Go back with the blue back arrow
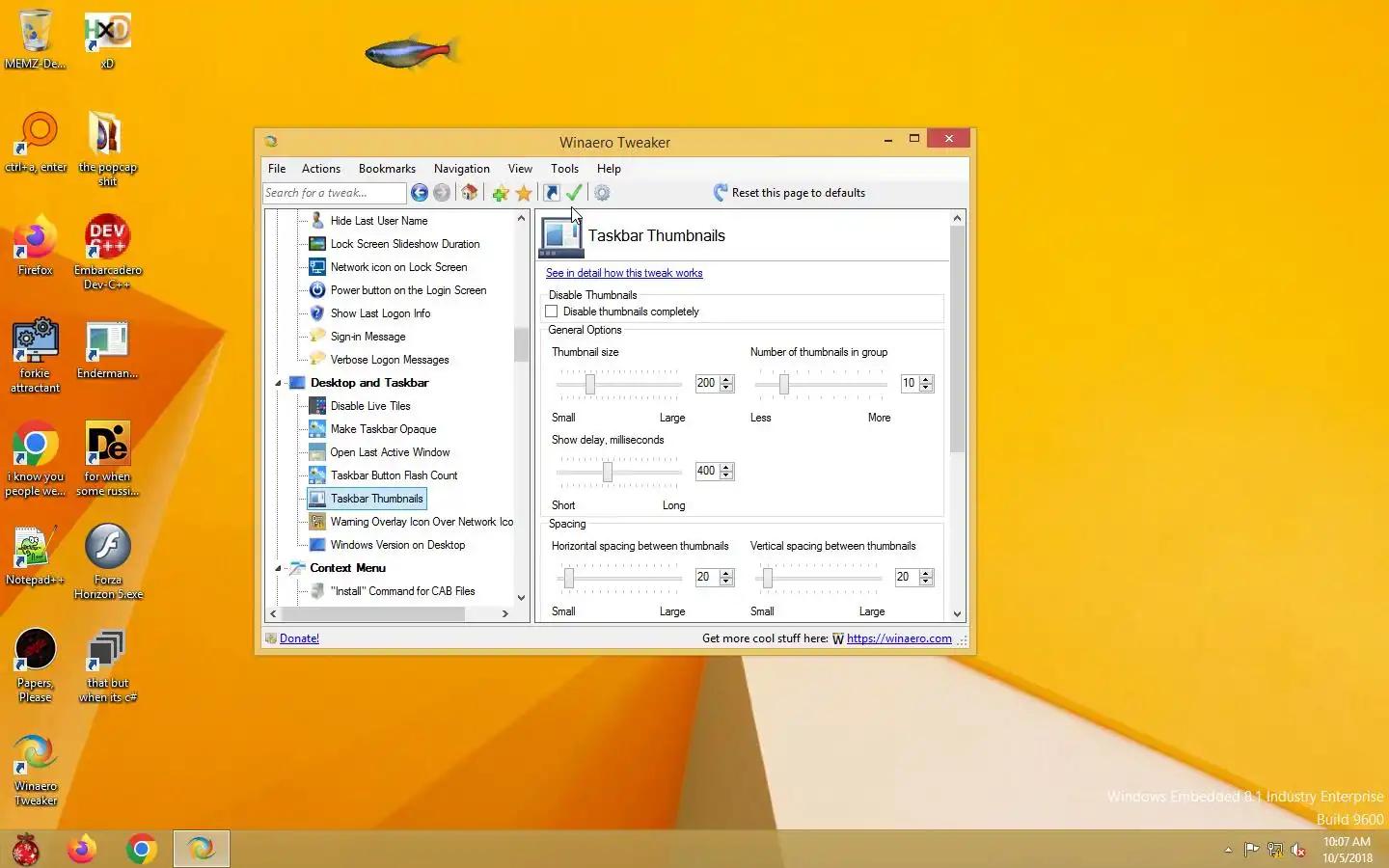The image size is (1389, 868). pos(420,193)
